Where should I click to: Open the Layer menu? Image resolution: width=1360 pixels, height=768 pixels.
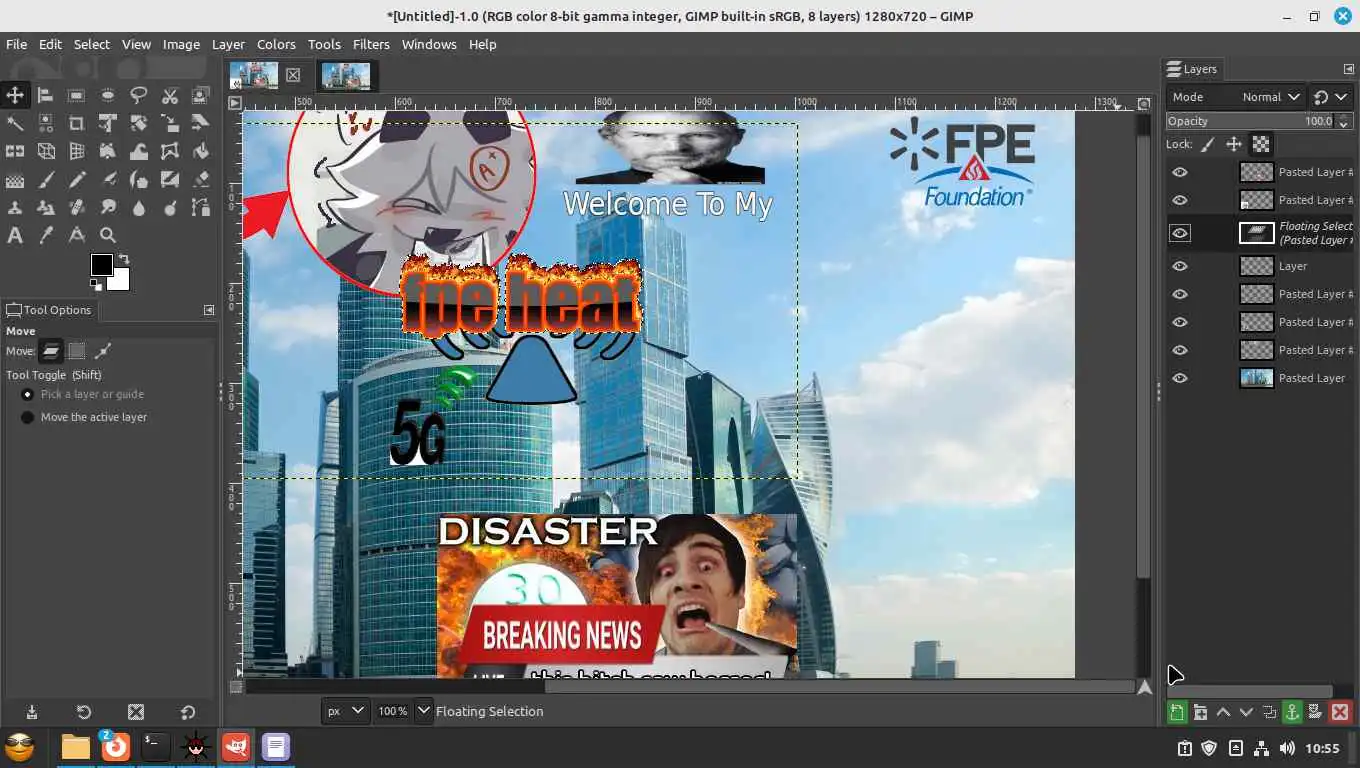pos(228,44)
